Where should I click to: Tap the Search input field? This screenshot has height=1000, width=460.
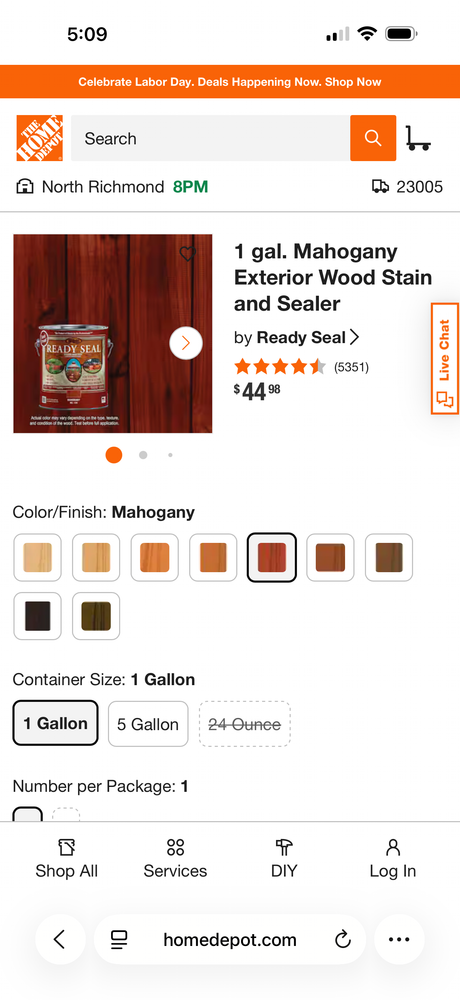(x=211, y=138)
